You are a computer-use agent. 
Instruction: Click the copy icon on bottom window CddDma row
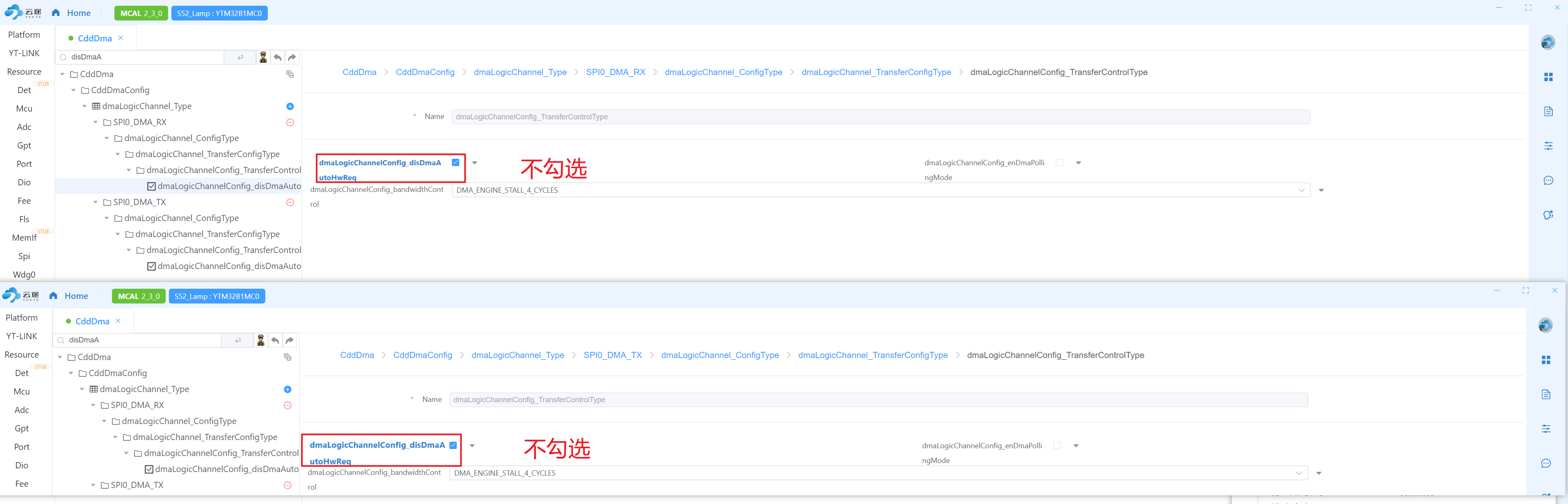288,357
